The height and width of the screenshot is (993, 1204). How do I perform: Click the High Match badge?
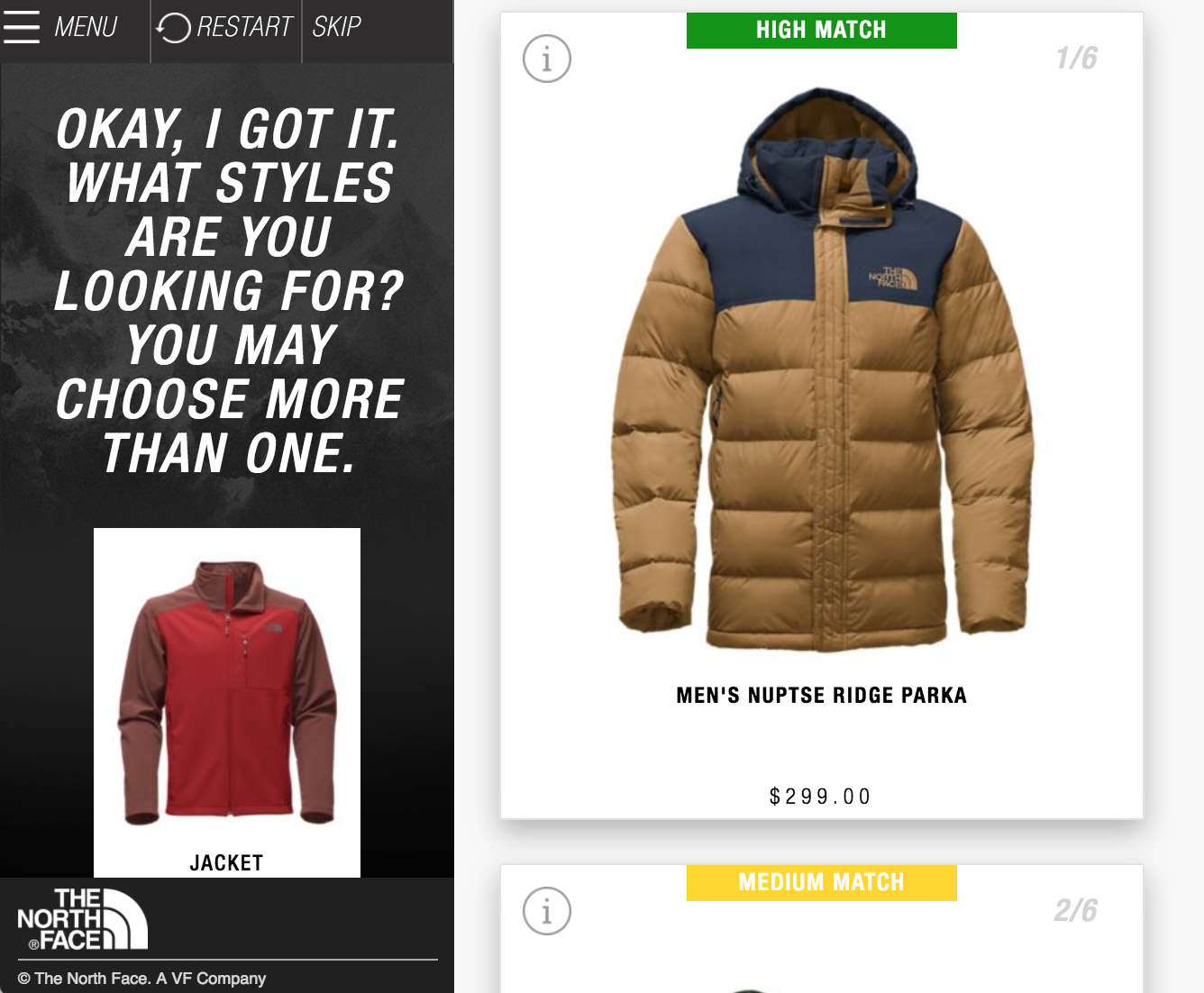tap(822, 31)
